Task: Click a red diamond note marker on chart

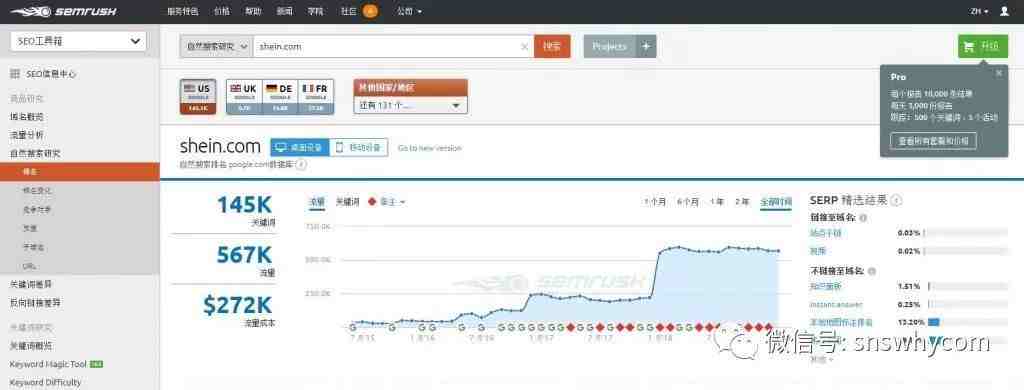Action: coord(570,327)
